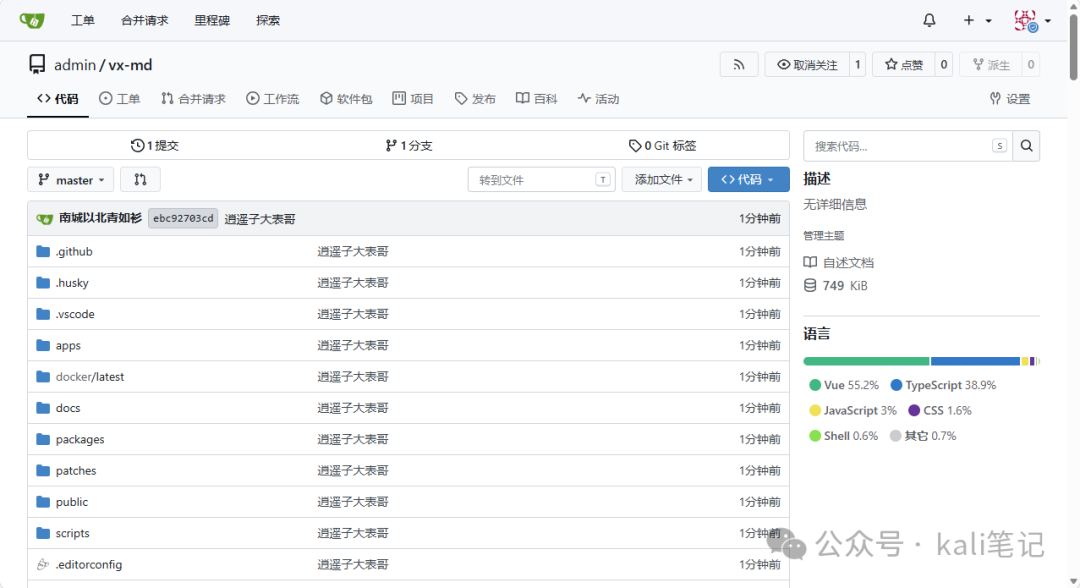
Task: Open the patches folder
Action: click(76, 470)
